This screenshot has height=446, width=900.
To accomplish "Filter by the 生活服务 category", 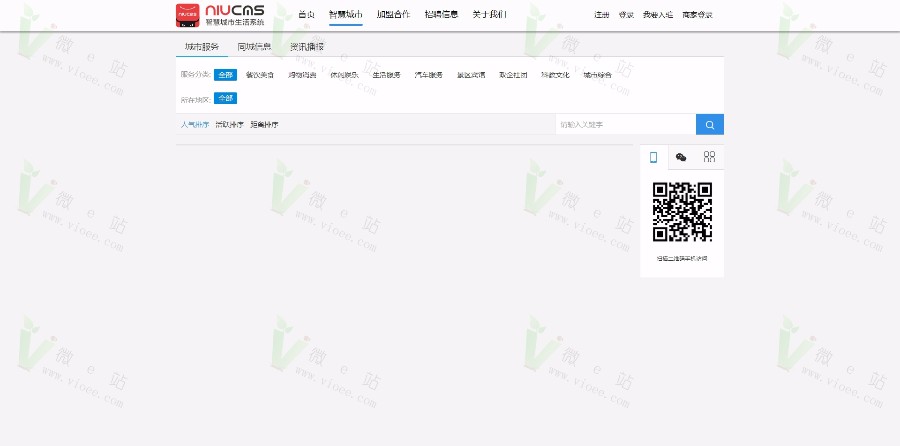I will pos(386,75).
